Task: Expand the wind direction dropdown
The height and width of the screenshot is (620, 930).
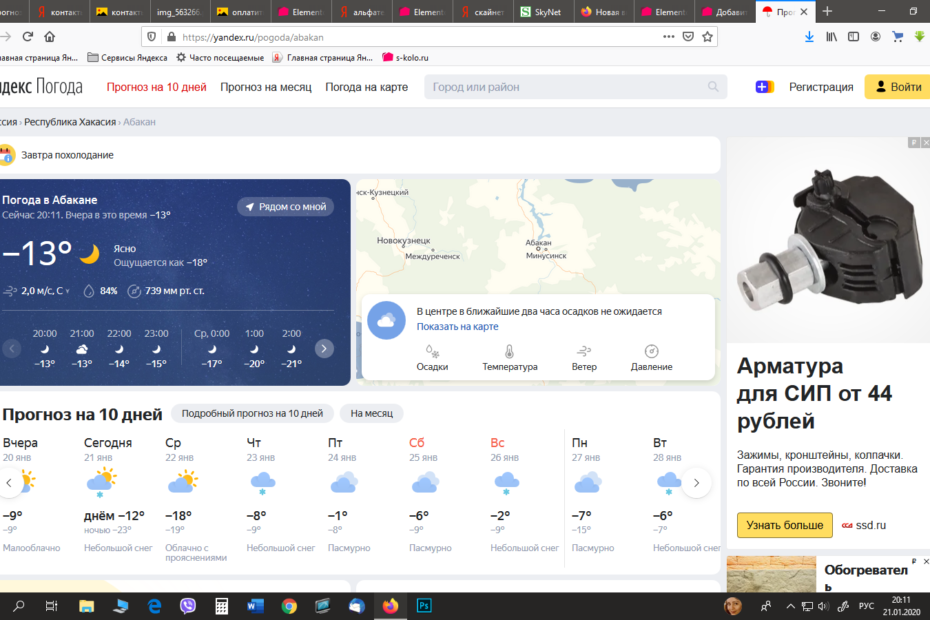Action: click(x=68, y=291)
